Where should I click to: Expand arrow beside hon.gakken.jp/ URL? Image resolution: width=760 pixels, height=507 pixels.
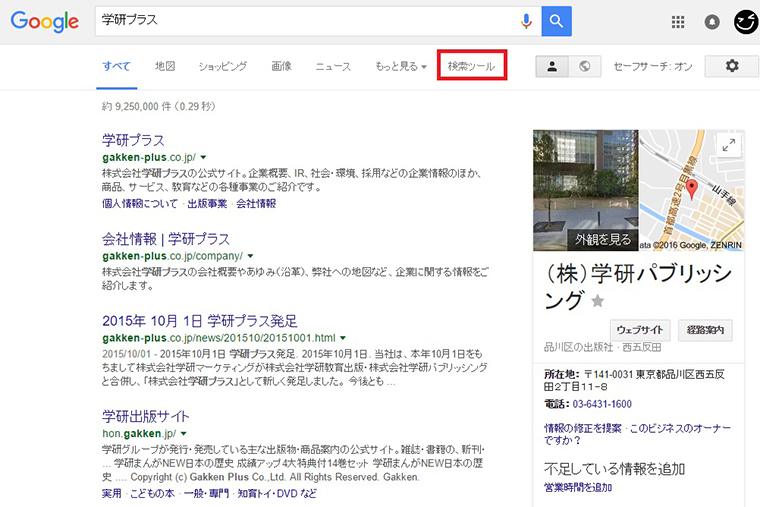click(x=184, y=433)
